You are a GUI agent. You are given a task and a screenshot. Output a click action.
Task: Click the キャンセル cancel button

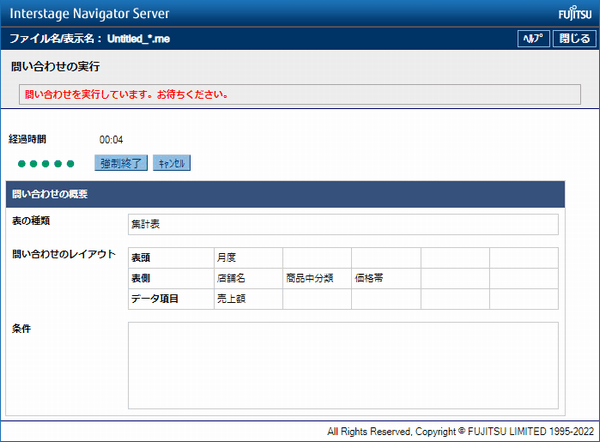pos(172,163)
